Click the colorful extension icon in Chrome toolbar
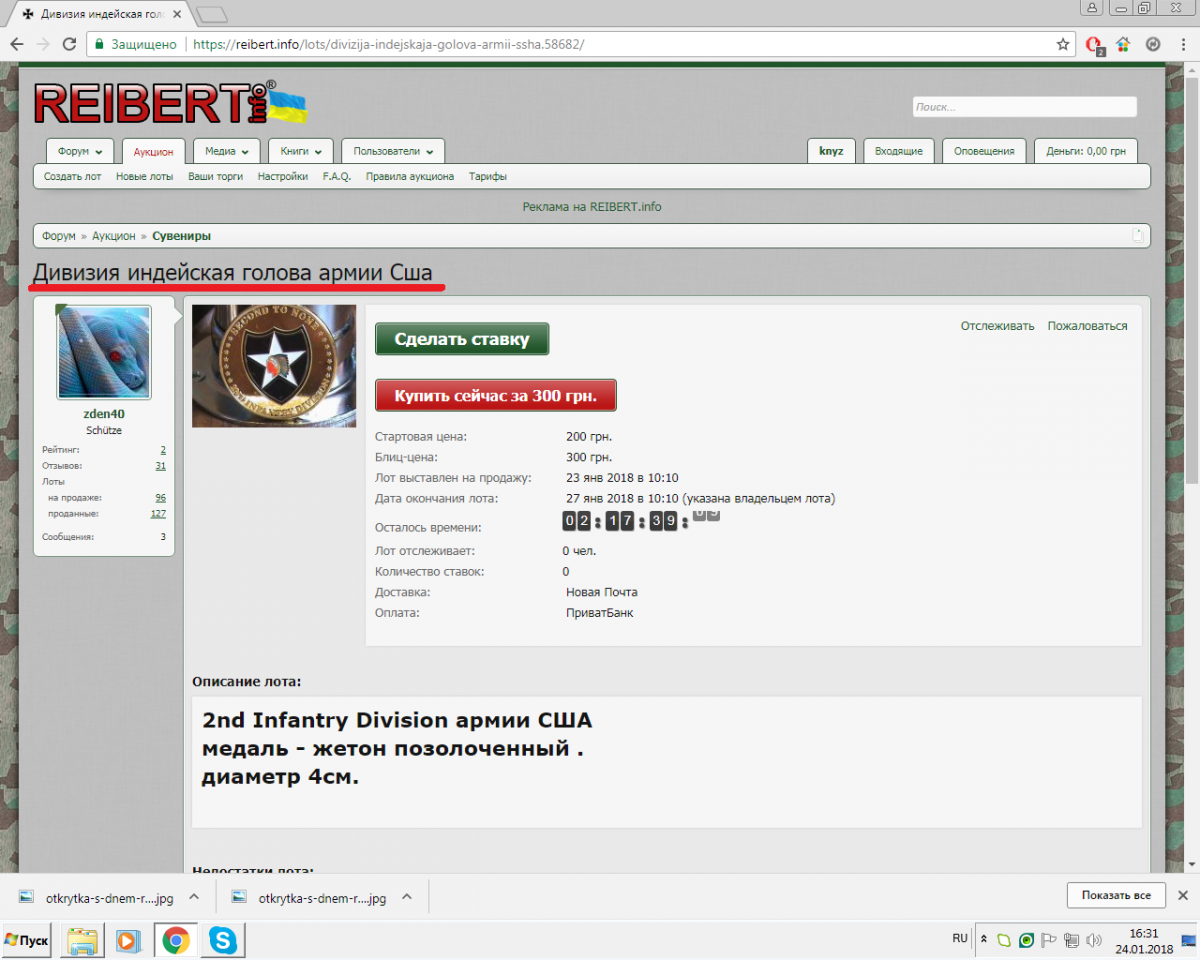The height and width of the screenshot is (960, 1200). pyautogui.click(x=1123, y=44)
